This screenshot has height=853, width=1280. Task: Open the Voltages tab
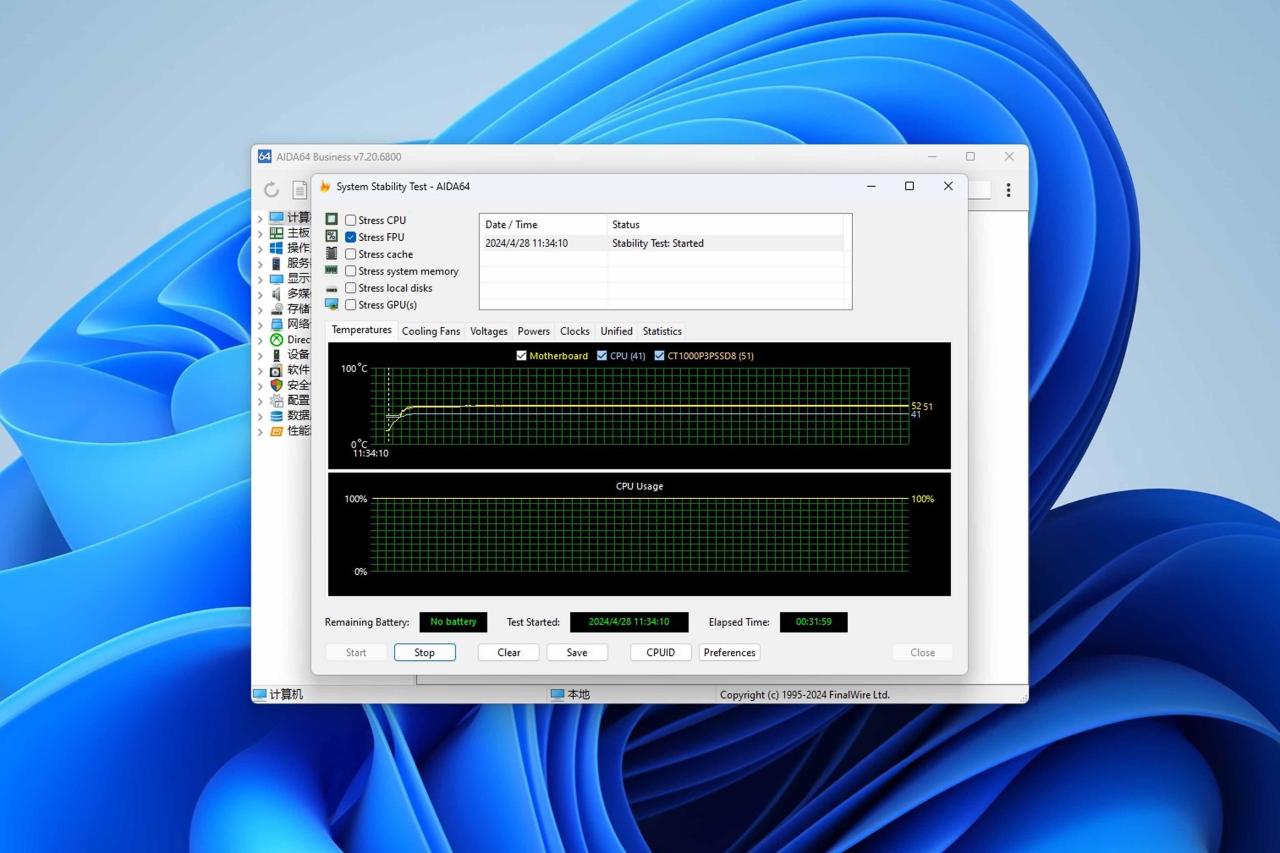[489, 331]
